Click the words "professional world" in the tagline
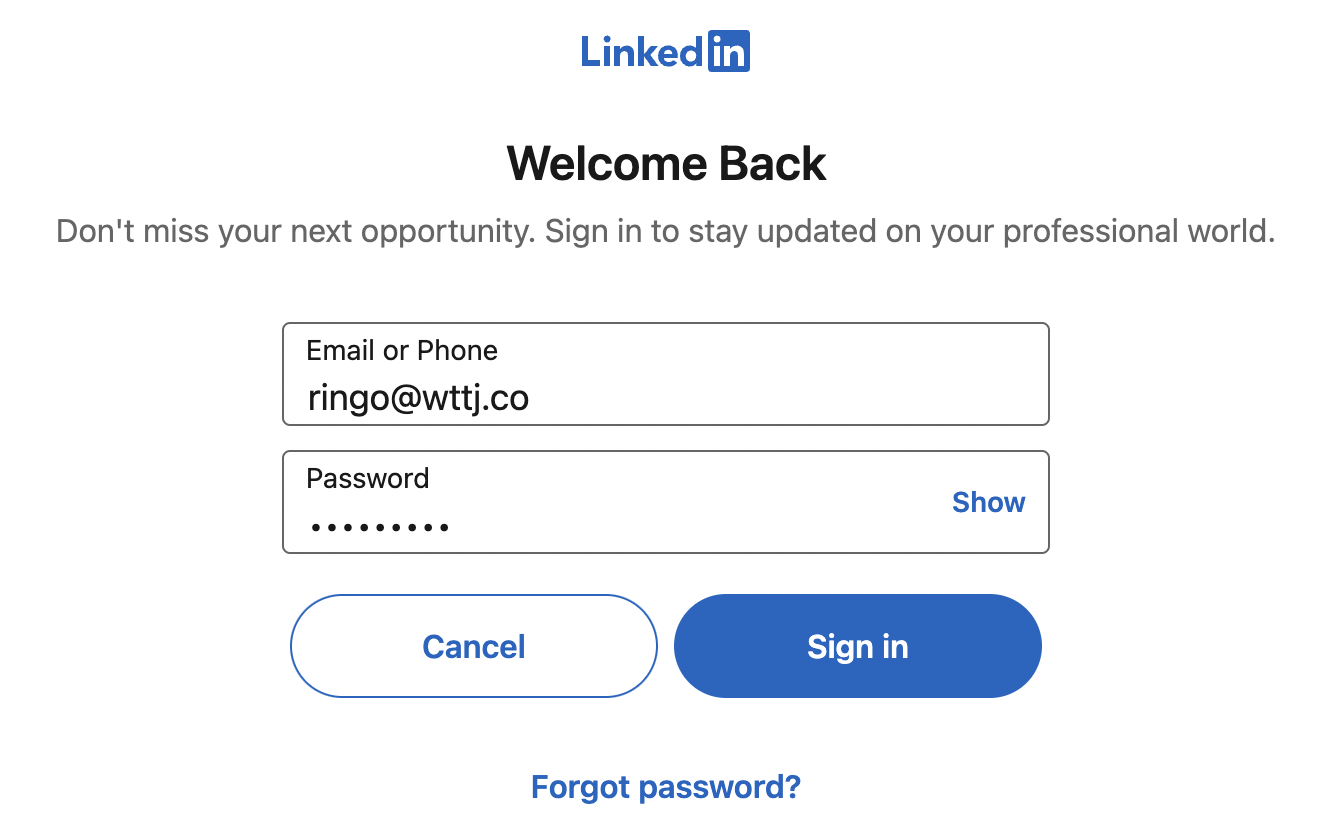 (1138, 231)
